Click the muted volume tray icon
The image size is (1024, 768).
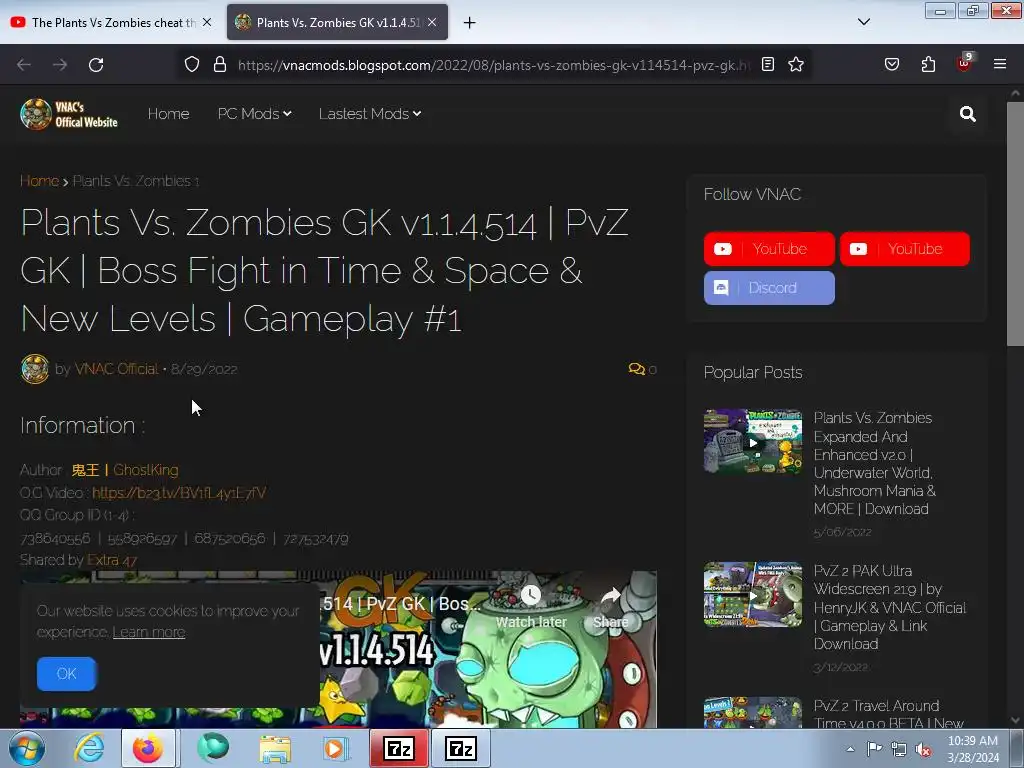click(x=923, y=750)
